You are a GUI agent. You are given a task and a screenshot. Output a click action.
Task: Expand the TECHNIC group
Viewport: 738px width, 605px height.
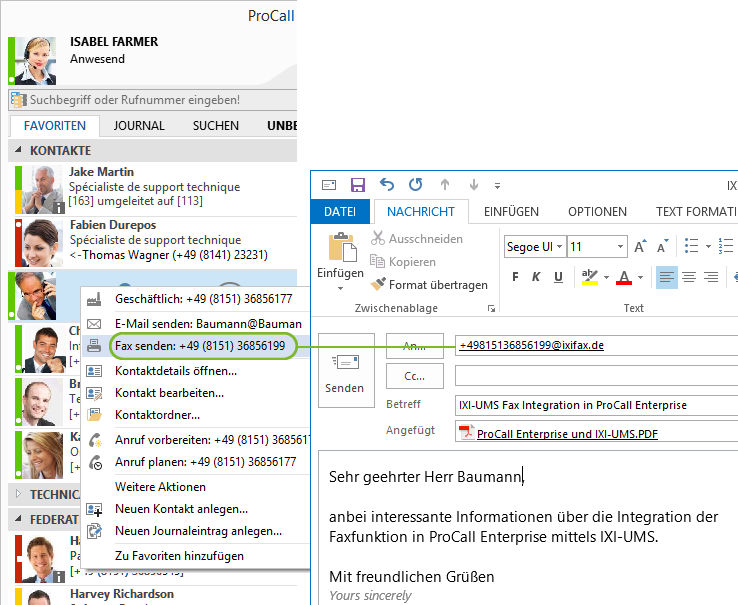coord(18,494)
